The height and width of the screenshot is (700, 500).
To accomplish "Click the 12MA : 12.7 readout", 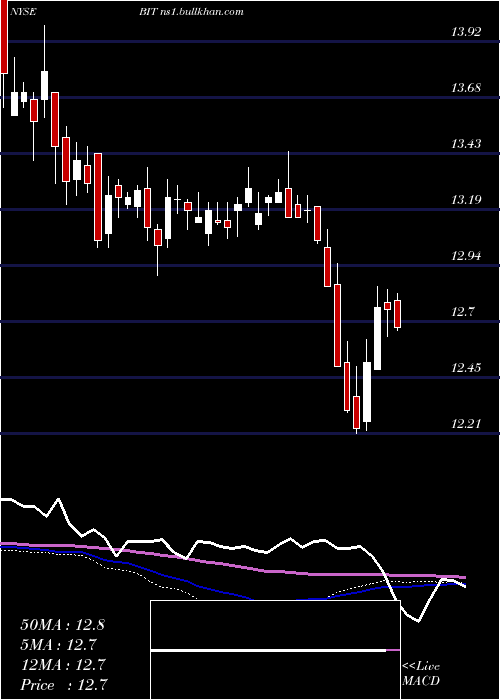I will pos(62,665).
